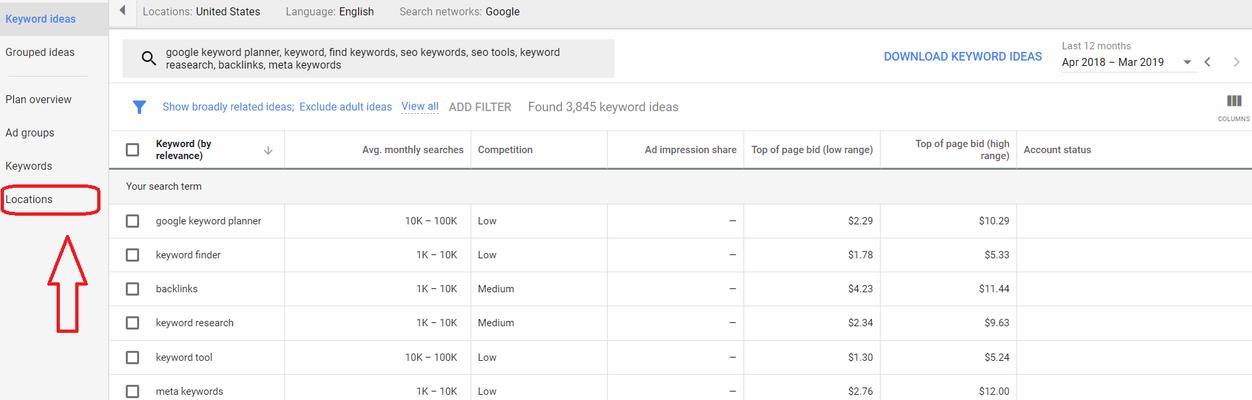
Task: Click the $9.63 high bid value
Action: [x=997, y=323]
